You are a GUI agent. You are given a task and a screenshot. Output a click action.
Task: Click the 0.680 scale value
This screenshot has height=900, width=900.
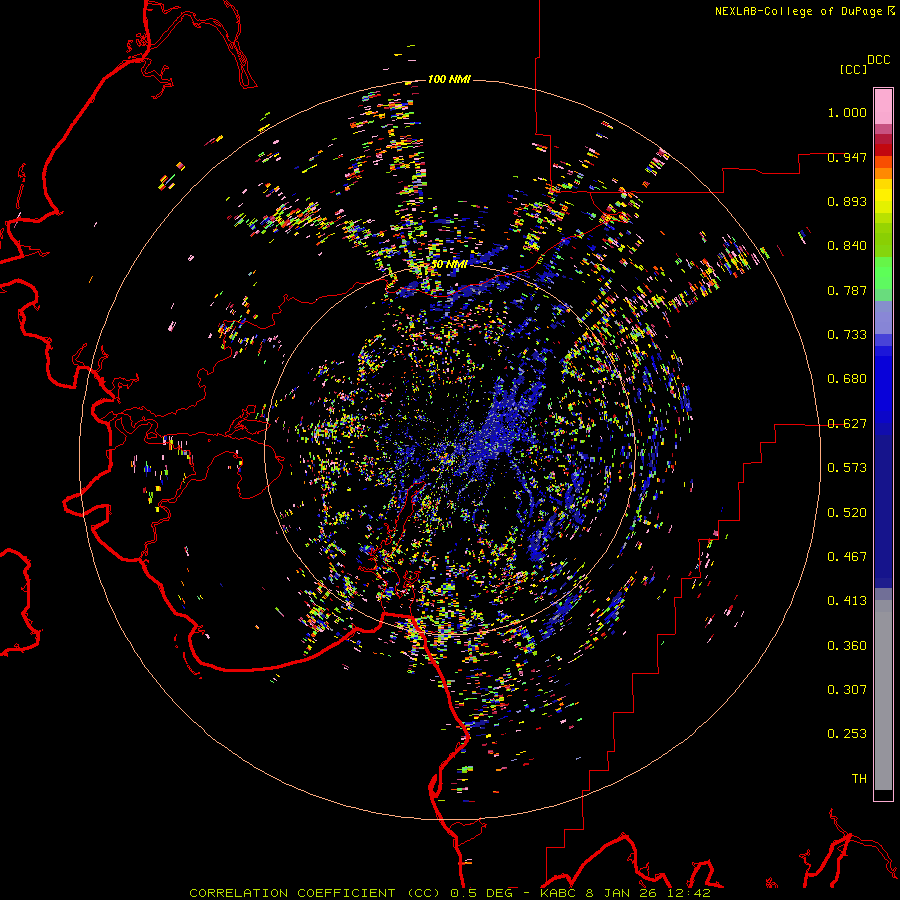coord(847,379)
